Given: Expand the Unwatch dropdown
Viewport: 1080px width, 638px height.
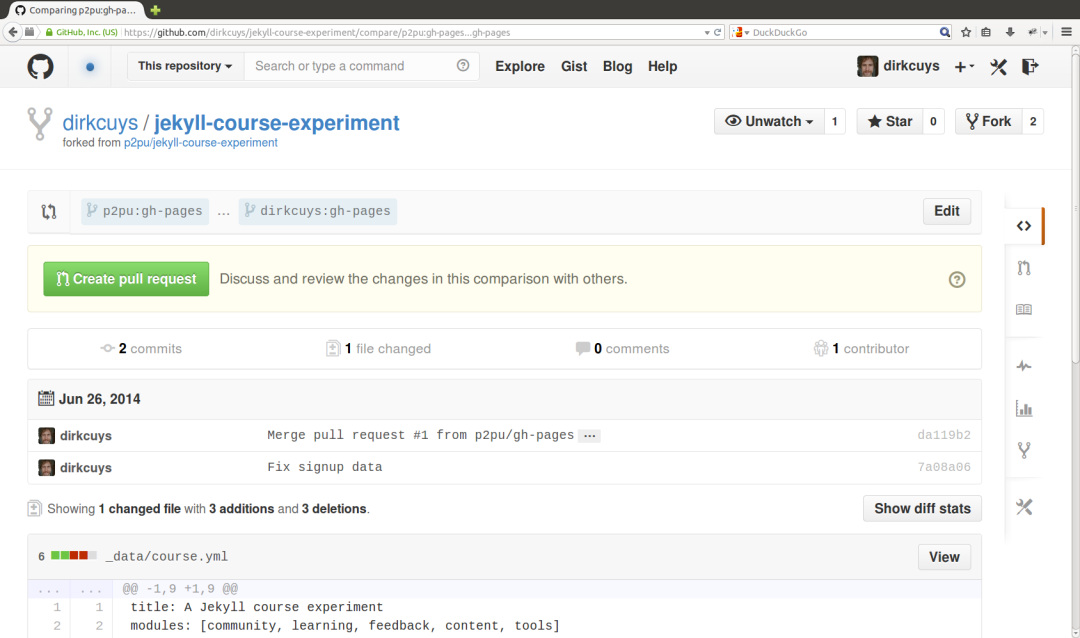Looking at the screenshot, I should (x=769, y=121).
